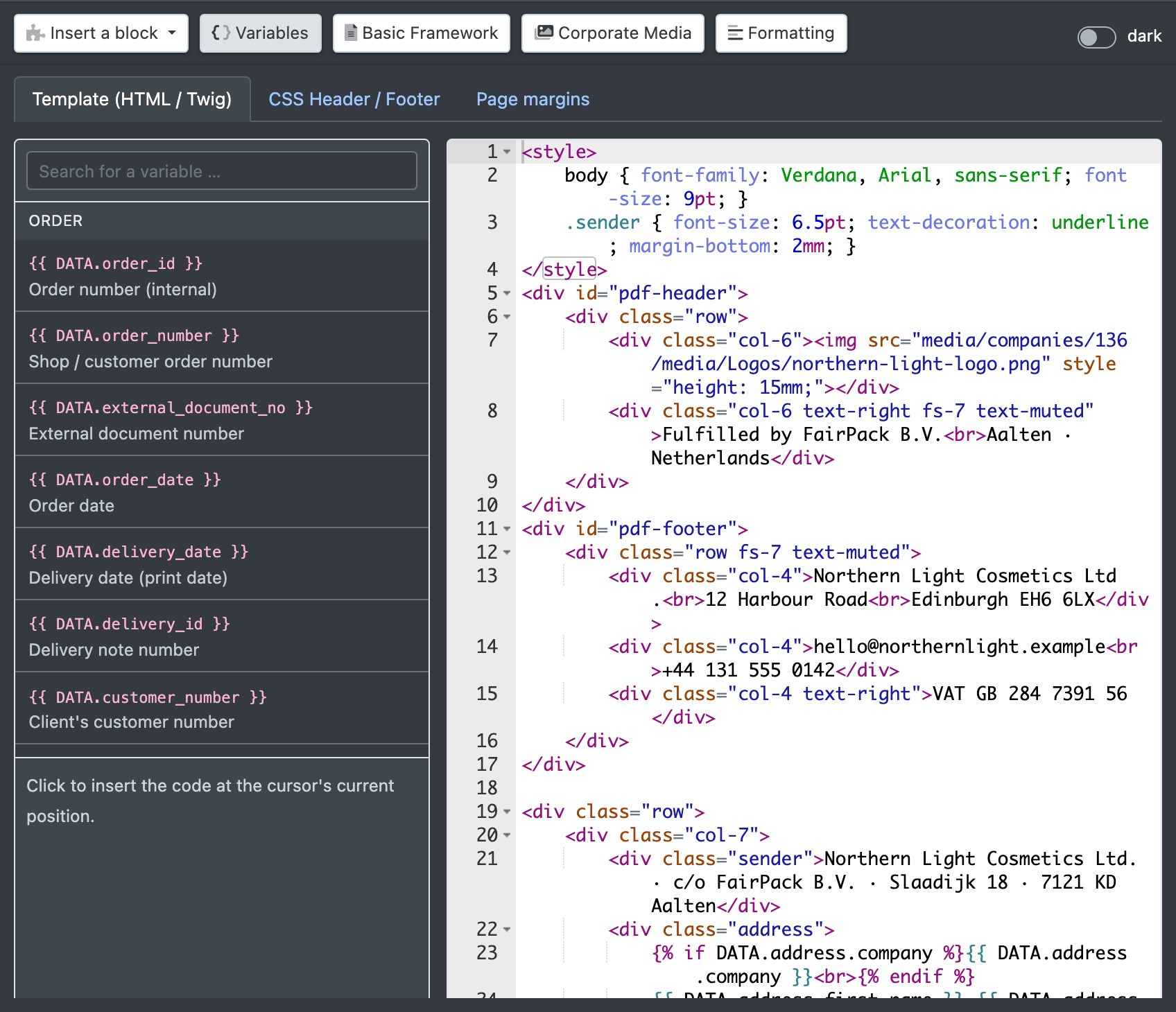Click the document icon on Basic Framework
Screen dimensions: 1176x1012
coord(351,33)
